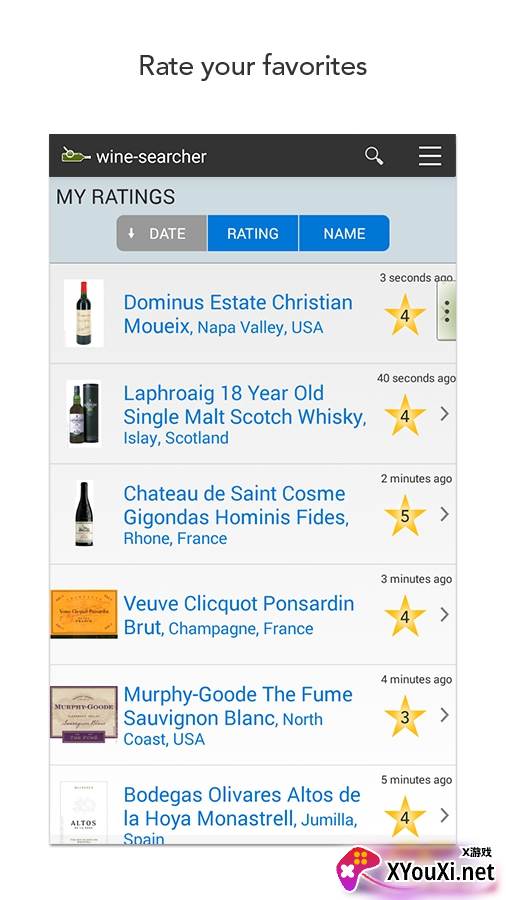Expand the Murphy-Goode entry chevron
506x900 pixels.
[445, 715]
